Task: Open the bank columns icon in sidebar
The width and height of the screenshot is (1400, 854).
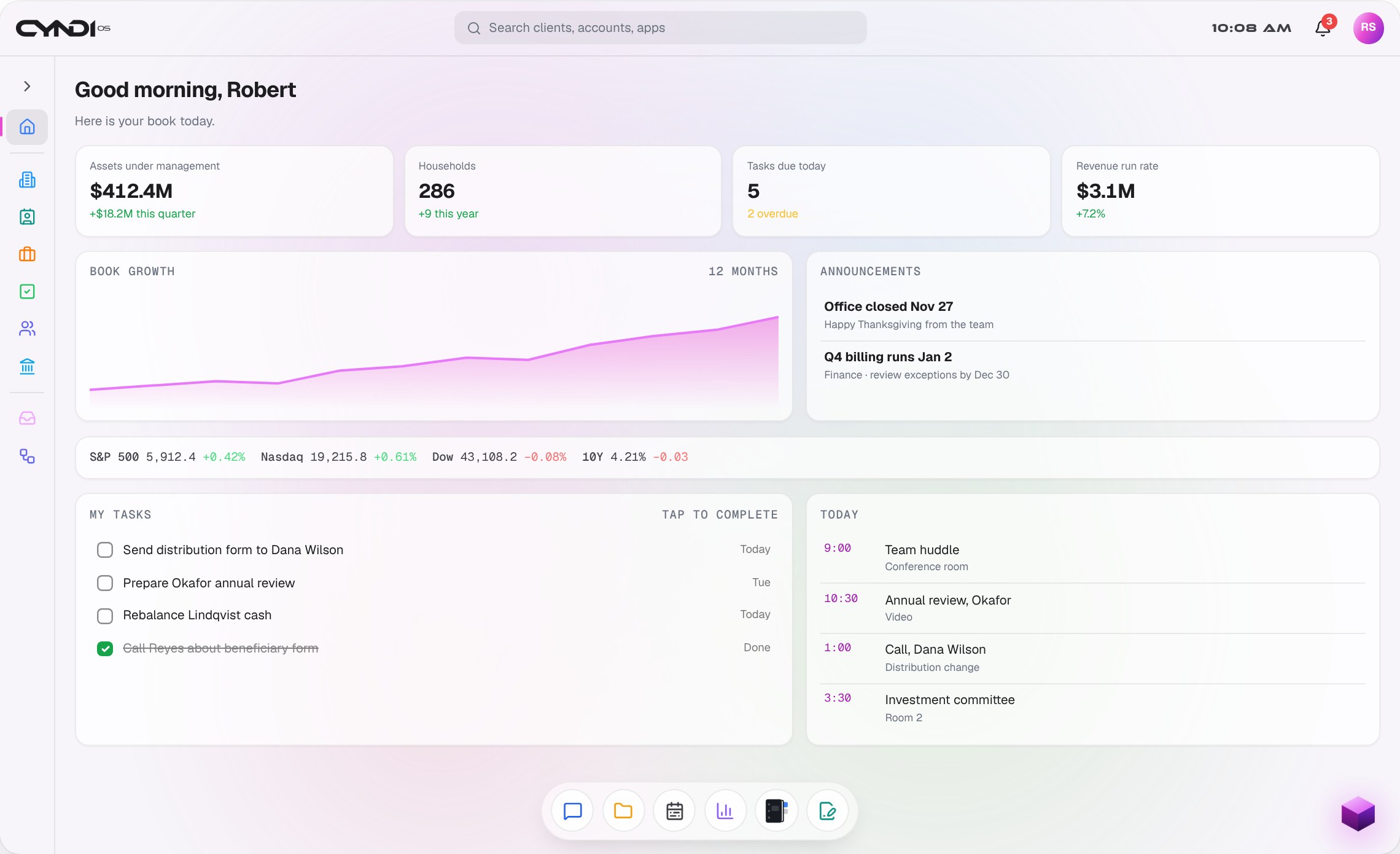Action: pos(27,367)
